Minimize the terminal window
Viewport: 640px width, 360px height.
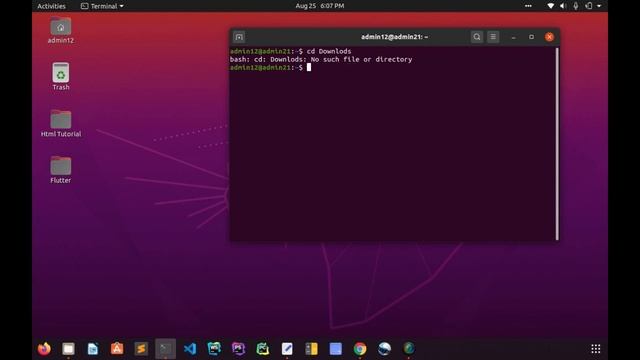[x=513, y=37]
